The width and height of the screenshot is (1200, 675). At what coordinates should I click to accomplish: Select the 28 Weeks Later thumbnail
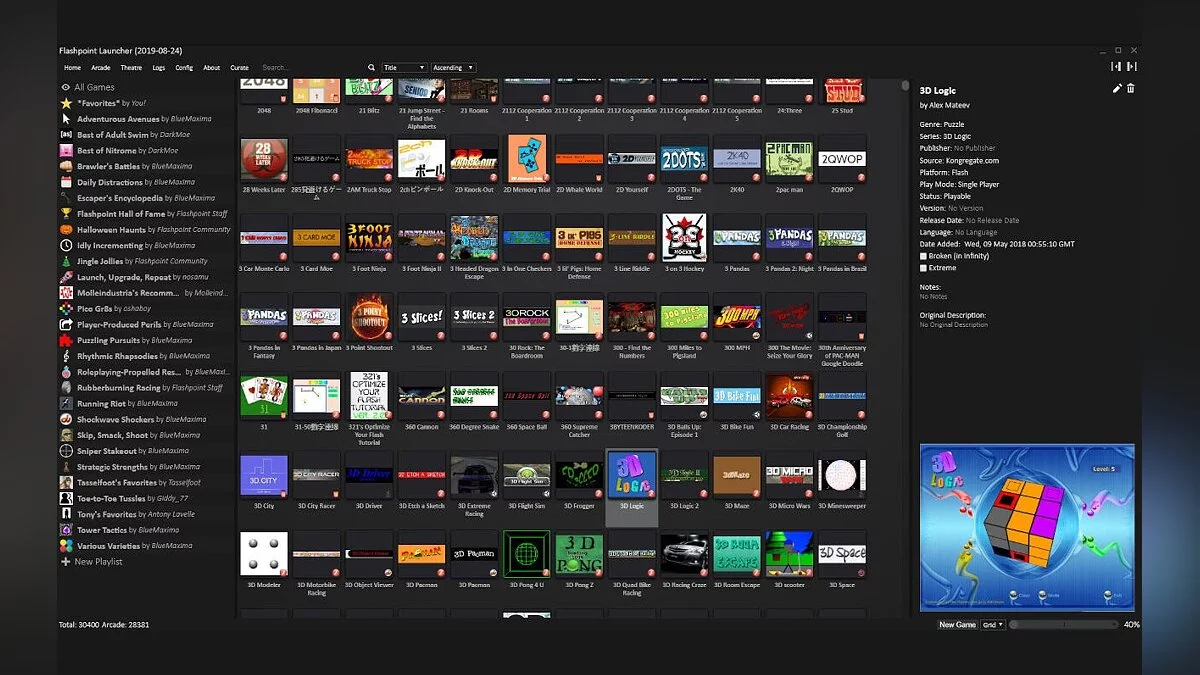(x=264, y=159)
